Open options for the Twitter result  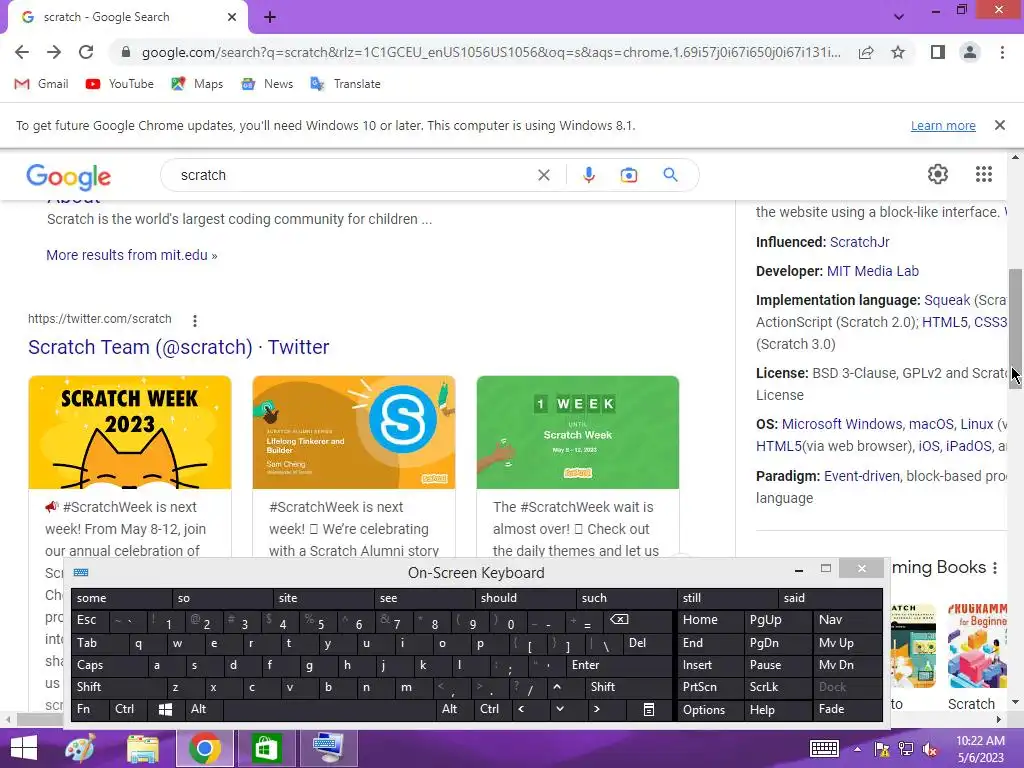tap(195, 320)
